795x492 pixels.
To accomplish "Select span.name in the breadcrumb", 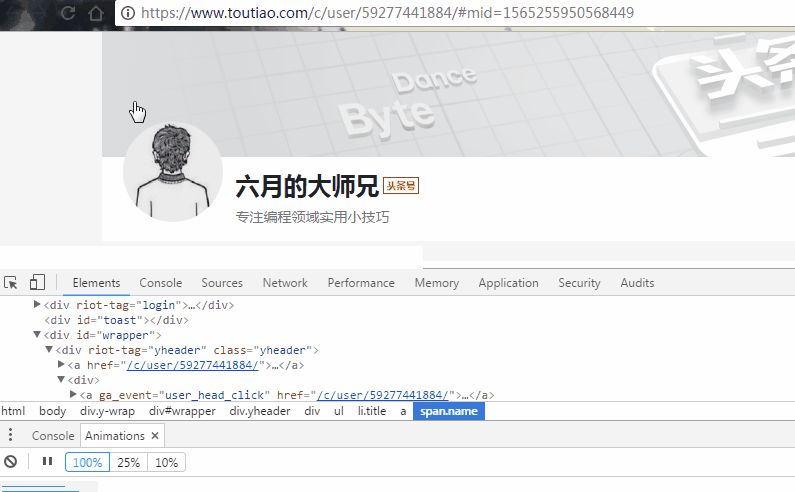I will pyautogui.click(x=449, y=411).
